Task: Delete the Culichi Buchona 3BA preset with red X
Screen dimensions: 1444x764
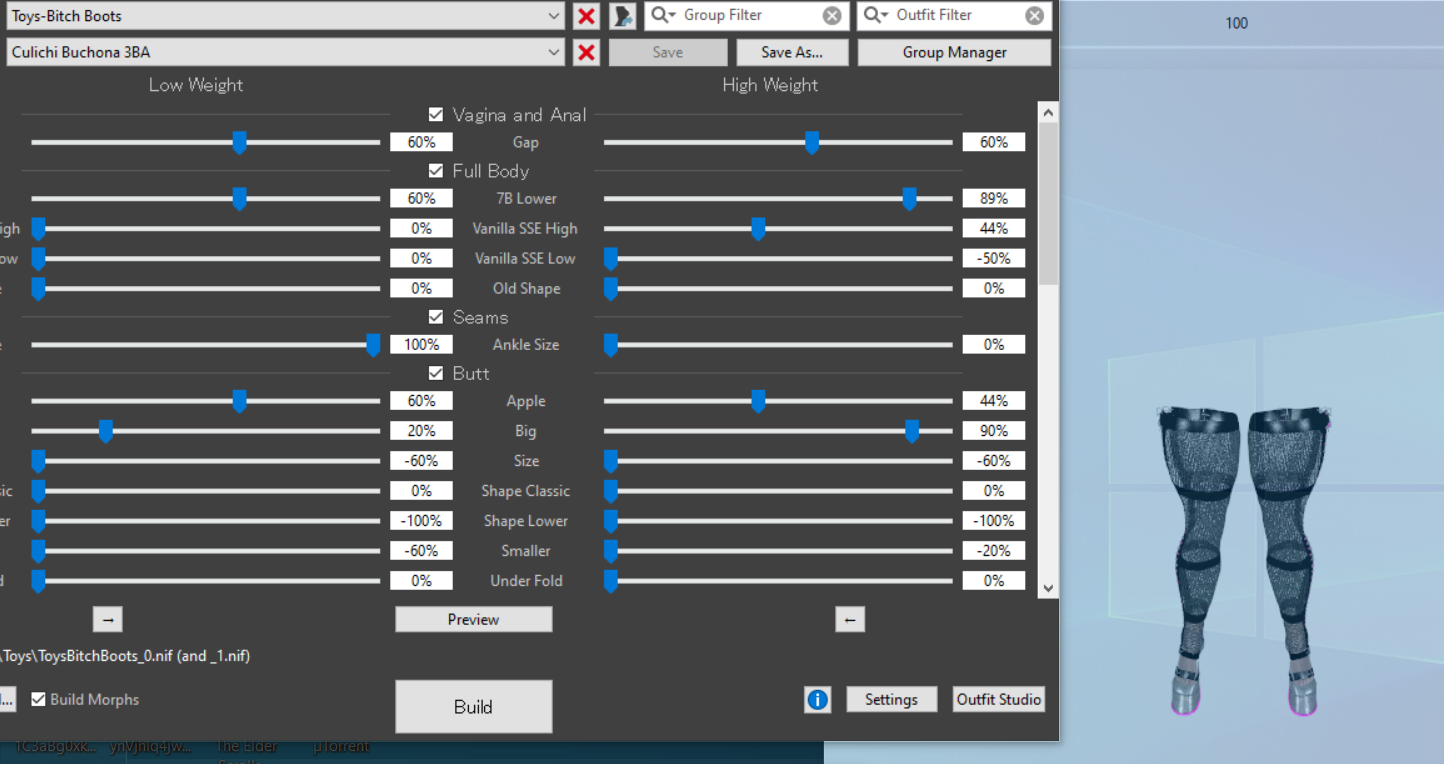Action: (587, 52)
